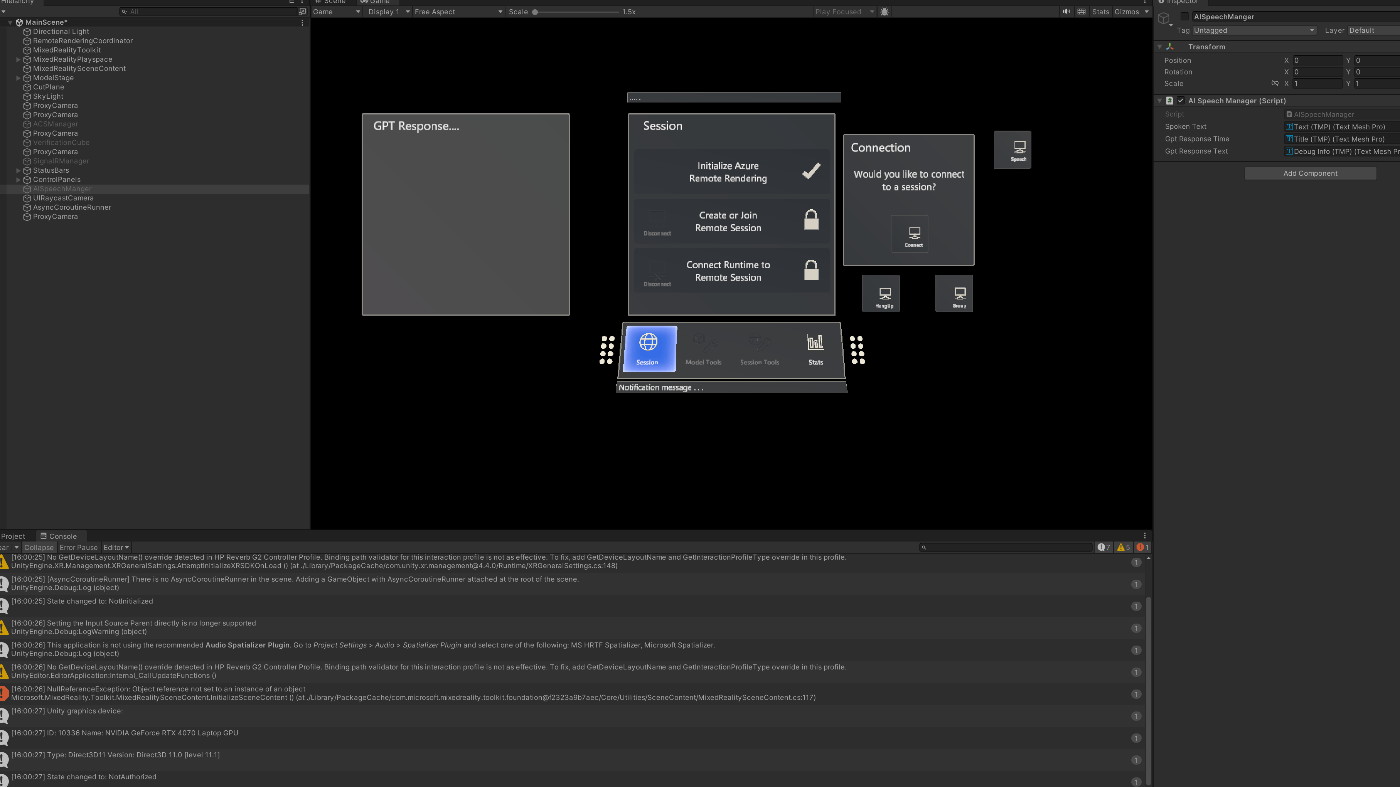Click the Spoken Text object field
Screen dimensions: 1400x787
click(x=1342, y=127)
